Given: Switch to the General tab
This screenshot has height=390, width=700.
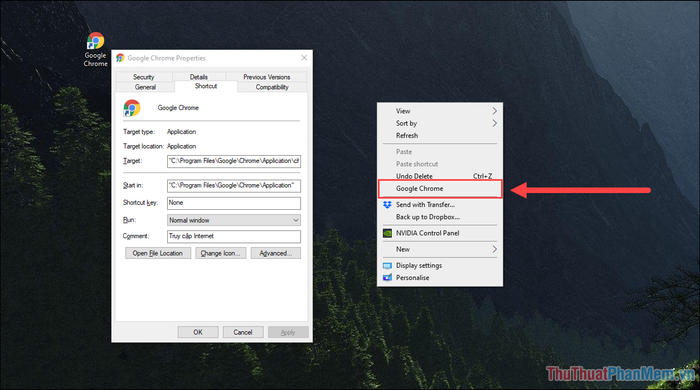Looking at the screenshot, I should (146, 87).
